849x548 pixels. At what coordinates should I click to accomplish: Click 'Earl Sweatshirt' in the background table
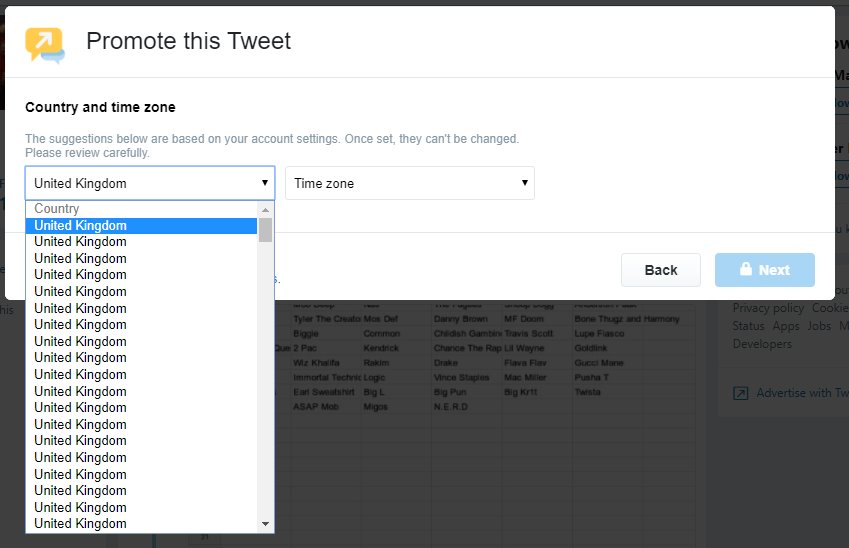(324, 392)
